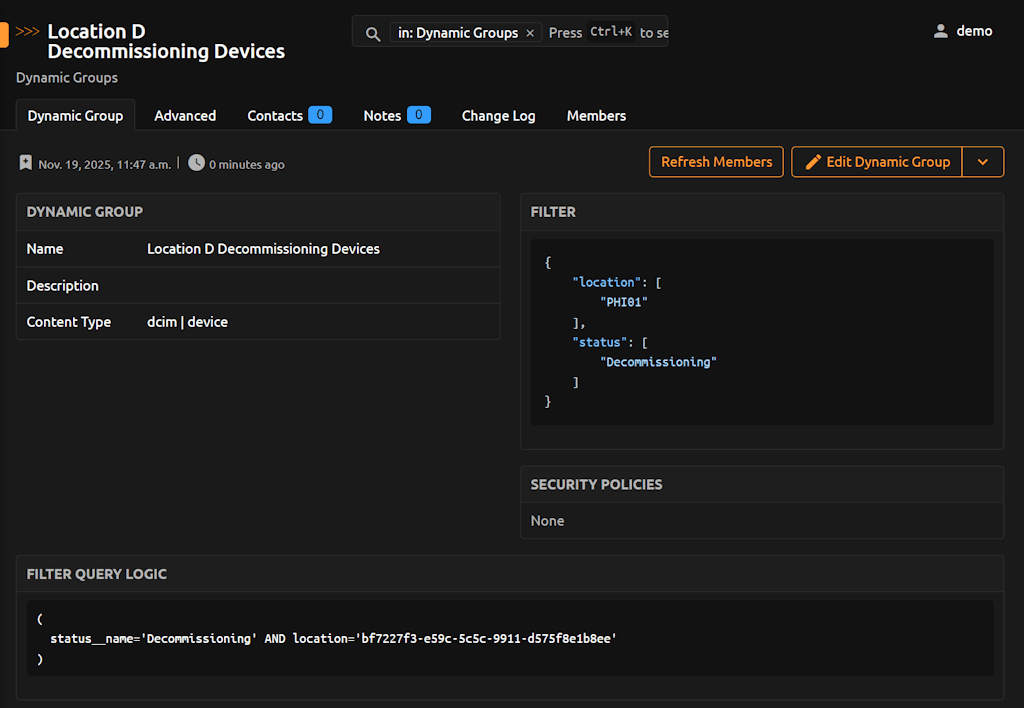
Task: Follow the Dynamic Groups breadcrumb link
Action: (x=67, y=78)
